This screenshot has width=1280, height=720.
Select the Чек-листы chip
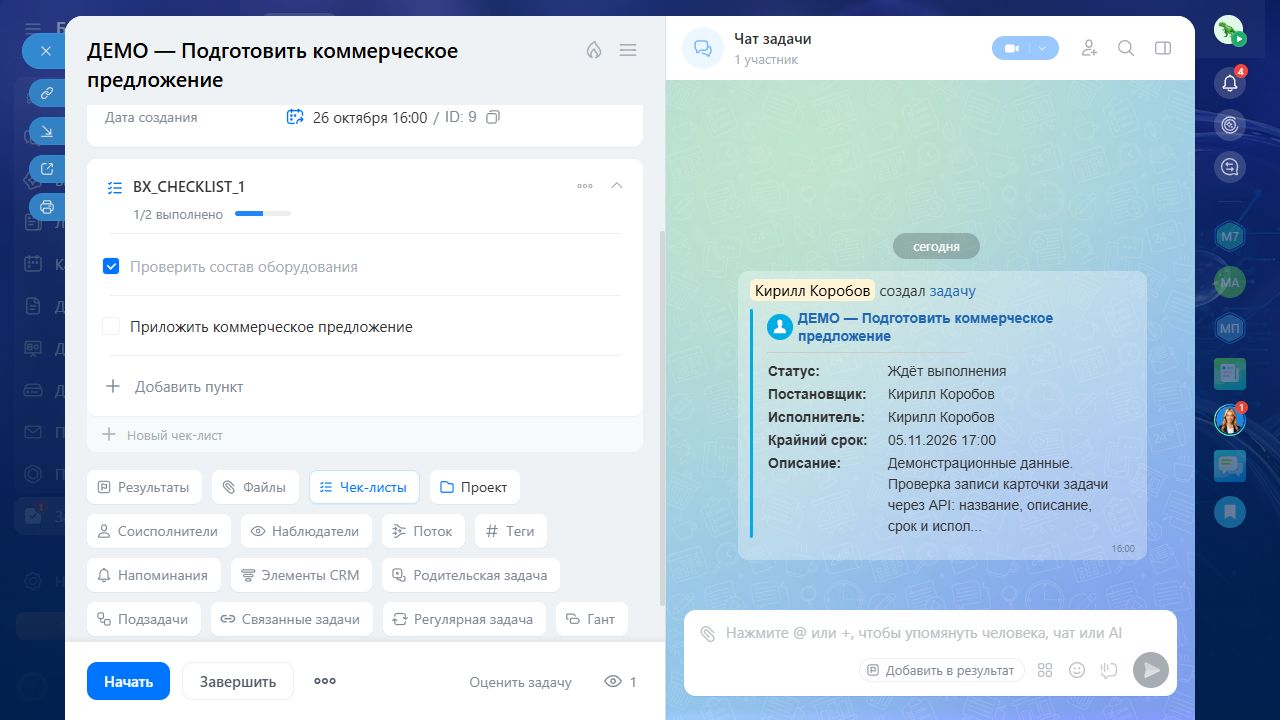click(x=364, y=487)
